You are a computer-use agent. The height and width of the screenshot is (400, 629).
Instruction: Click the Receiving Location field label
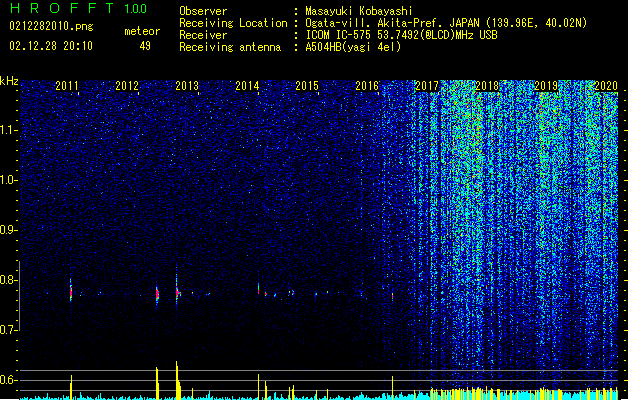click(233, 23)
